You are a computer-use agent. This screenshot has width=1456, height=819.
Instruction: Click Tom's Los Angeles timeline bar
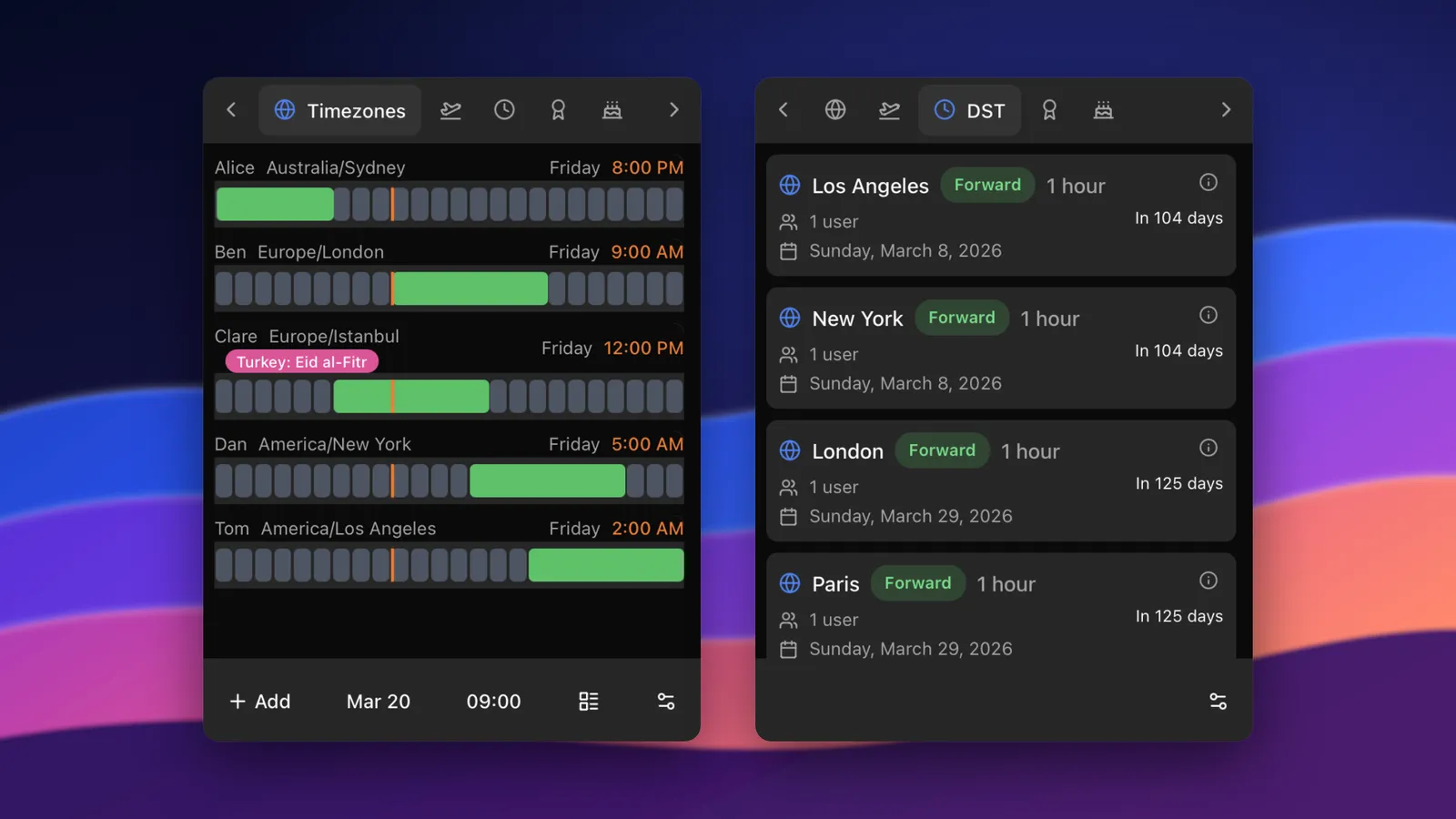450,565
